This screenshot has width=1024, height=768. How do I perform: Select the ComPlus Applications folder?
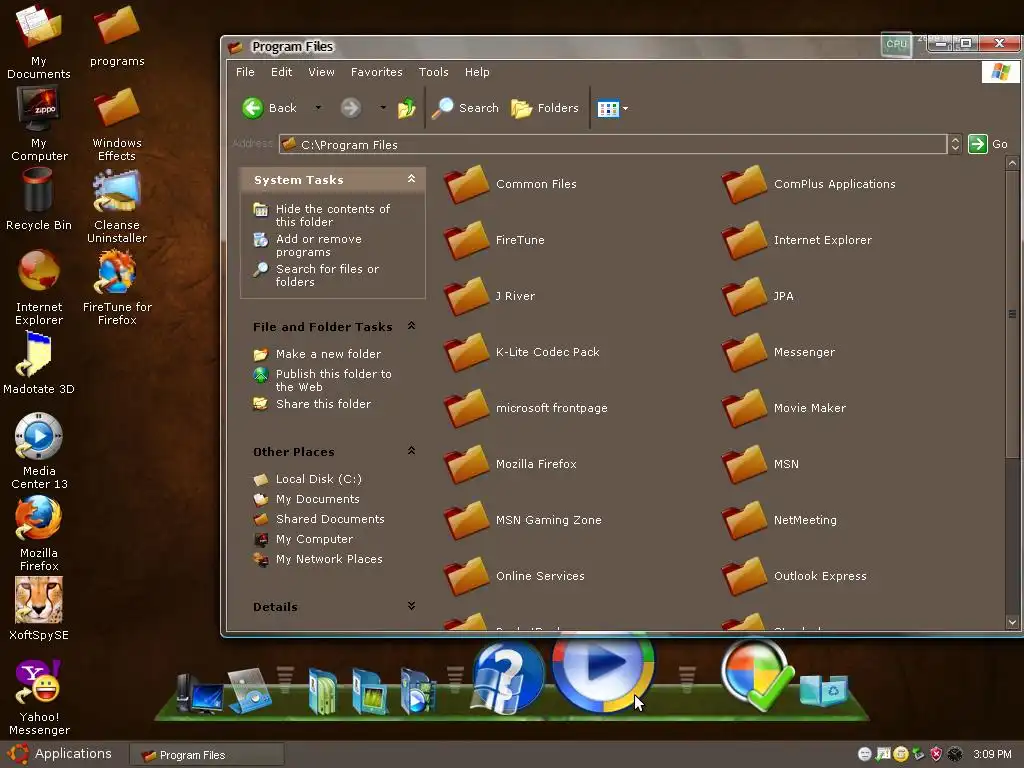click(x=808, y=184)
